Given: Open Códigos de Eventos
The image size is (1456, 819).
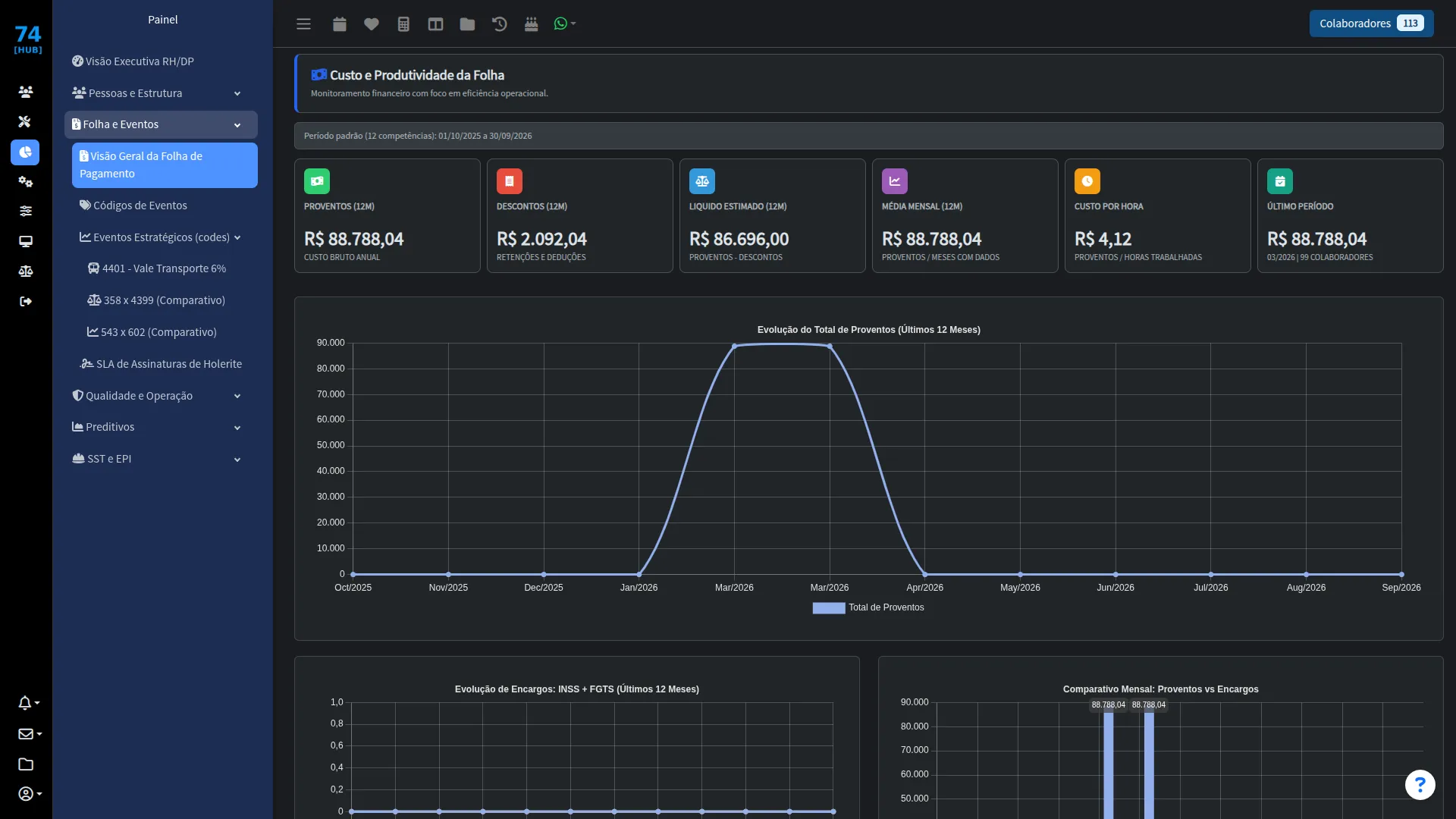Looking at the screenshot, I should pyautogui.click(x=165, y=205).
